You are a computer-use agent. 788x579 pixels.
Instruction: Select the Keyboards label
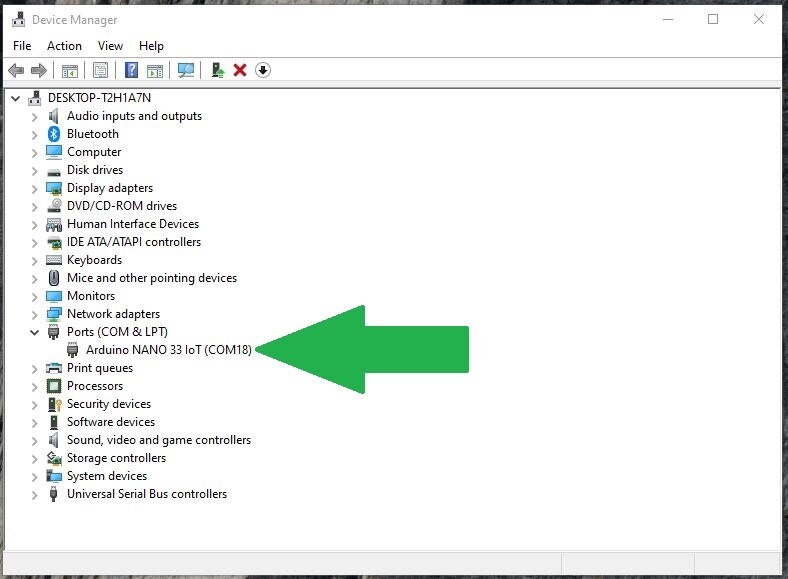94,260
